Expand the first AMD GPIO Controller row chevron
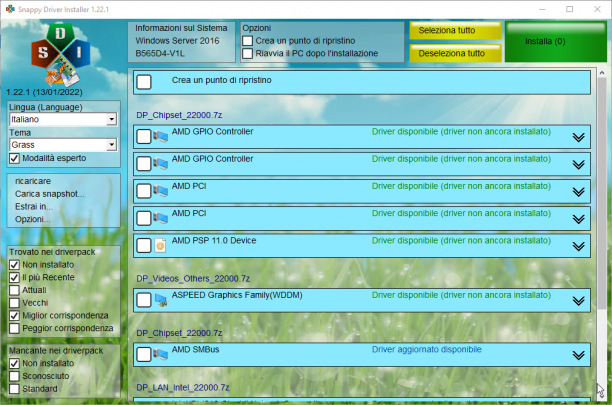This screenshot has width=612, height=405. pos(578,137)
